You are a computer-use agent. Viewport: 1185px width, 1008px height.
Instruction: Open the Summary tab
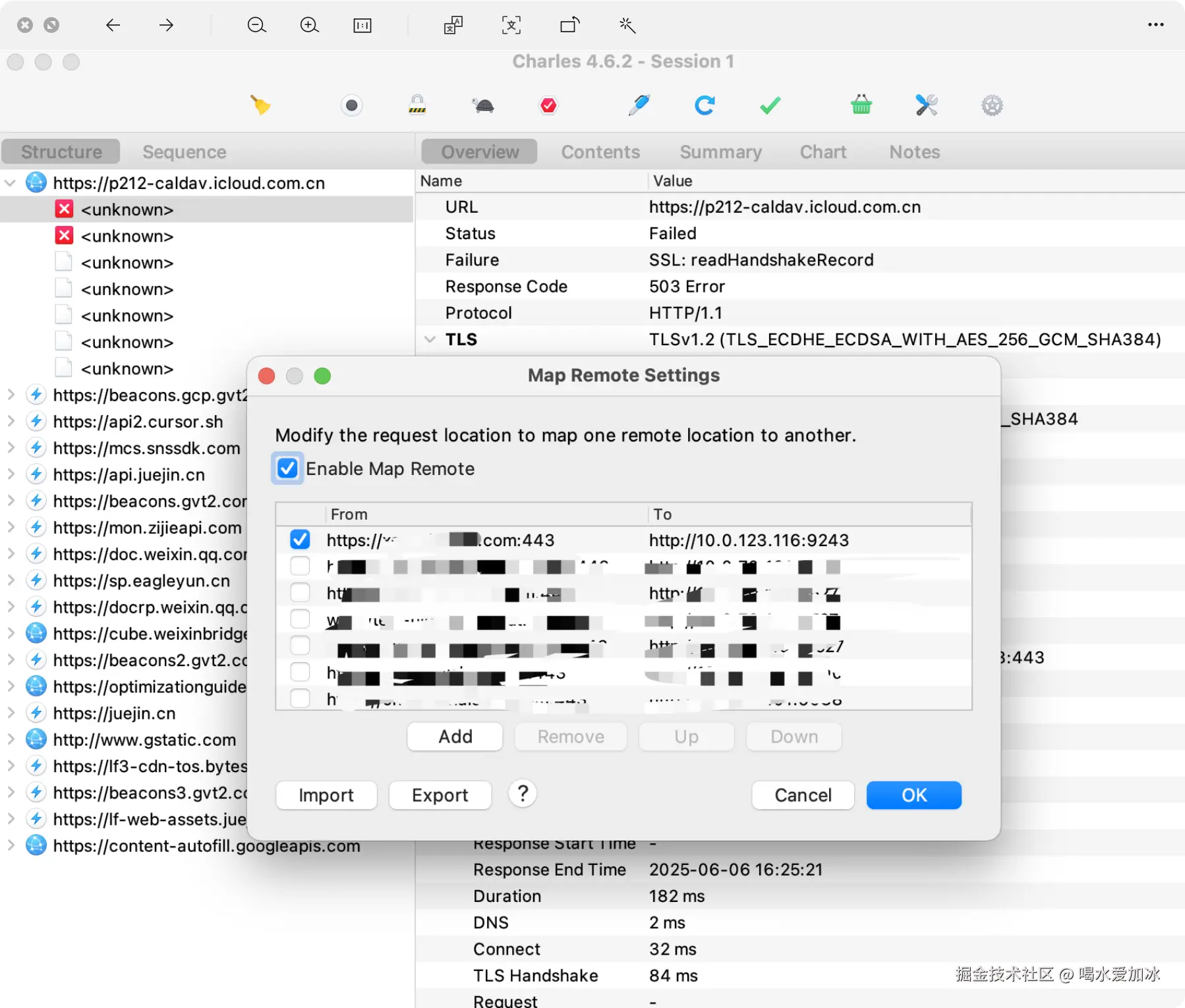click(720, 152)
